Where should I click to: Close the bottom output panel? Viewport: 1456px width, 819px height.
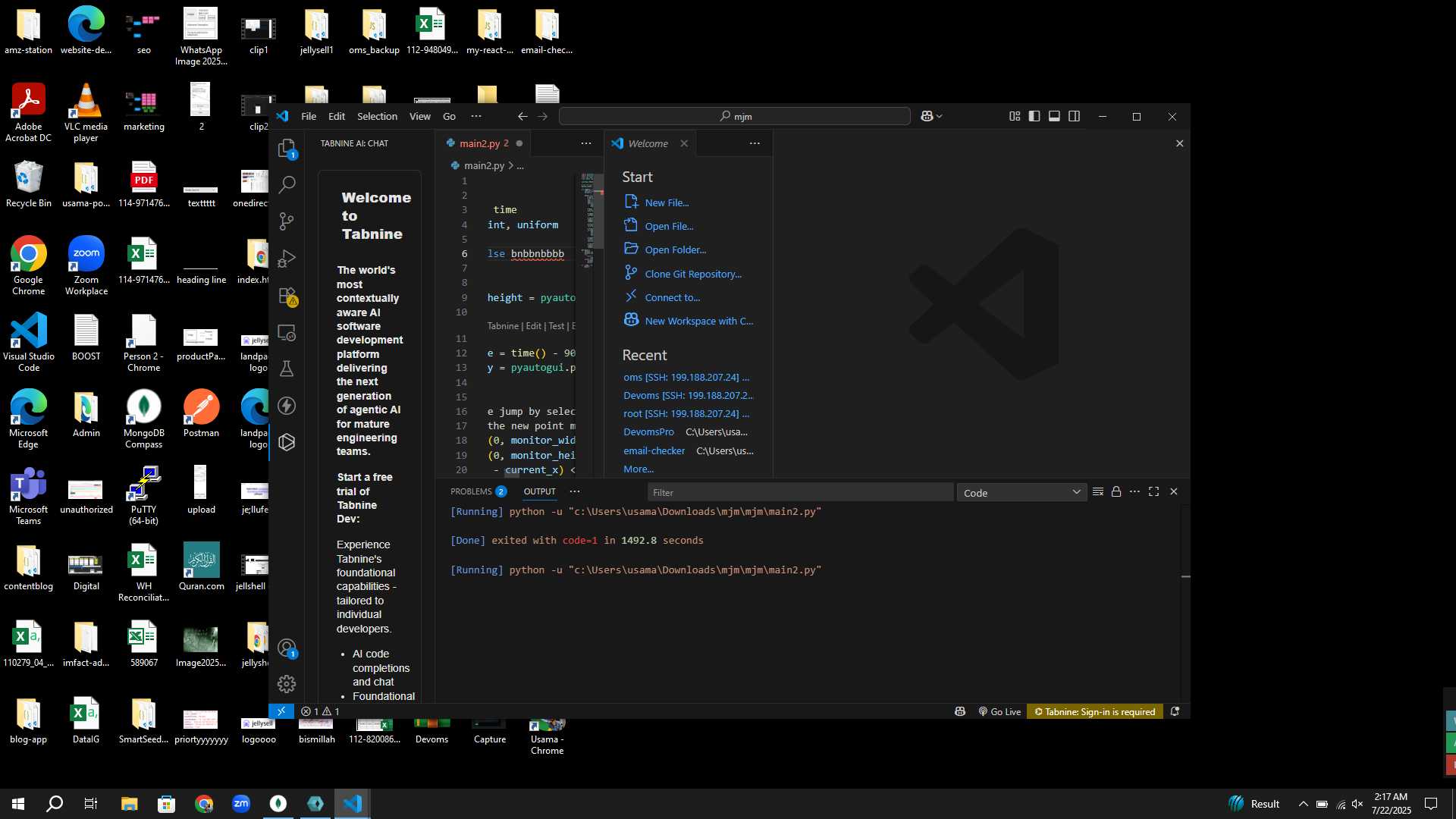point(1174,492)
